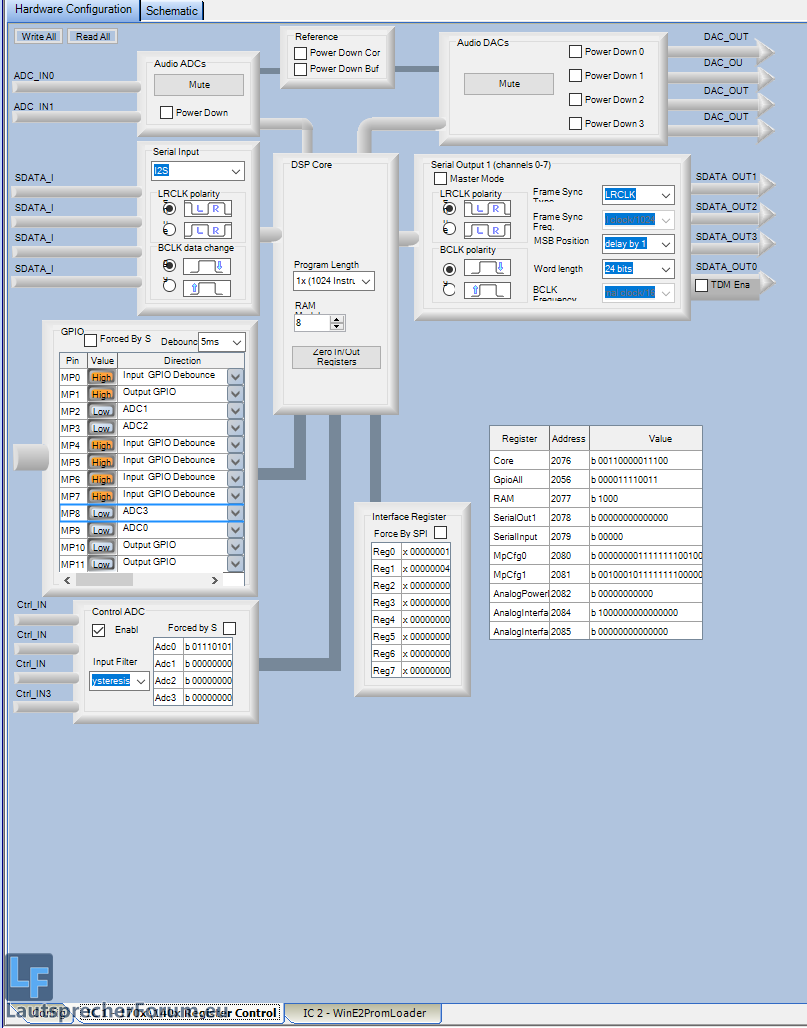The image size is (807, 1028).
Task: Open the IC 2 - WinE2PromLoader tab
Action: (x=364, y=1013)
